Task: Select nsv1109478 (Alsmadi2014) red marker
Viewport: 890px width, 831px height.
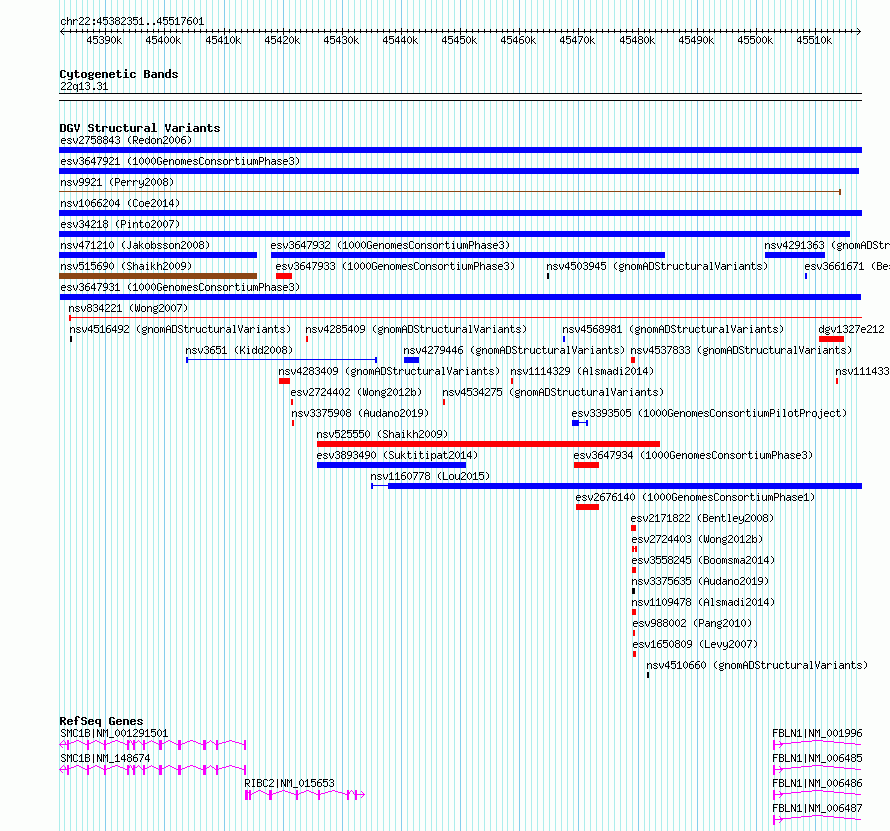Action: [x=633, y=612]
